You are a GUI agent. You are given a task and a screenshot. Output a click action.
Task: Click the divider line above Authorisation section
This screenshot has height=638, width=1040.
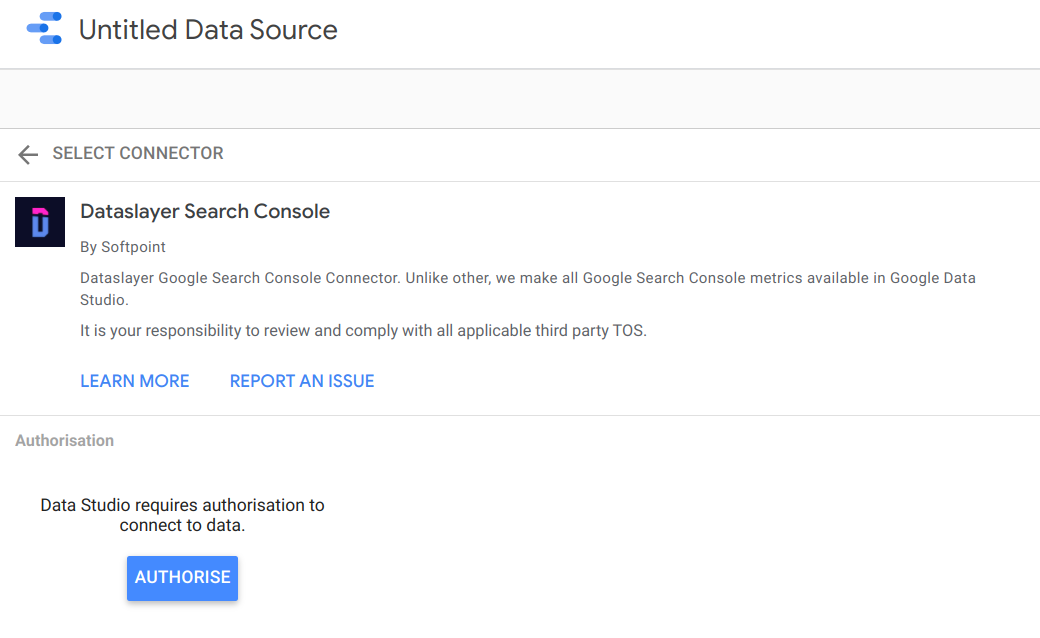pos(520,415)
